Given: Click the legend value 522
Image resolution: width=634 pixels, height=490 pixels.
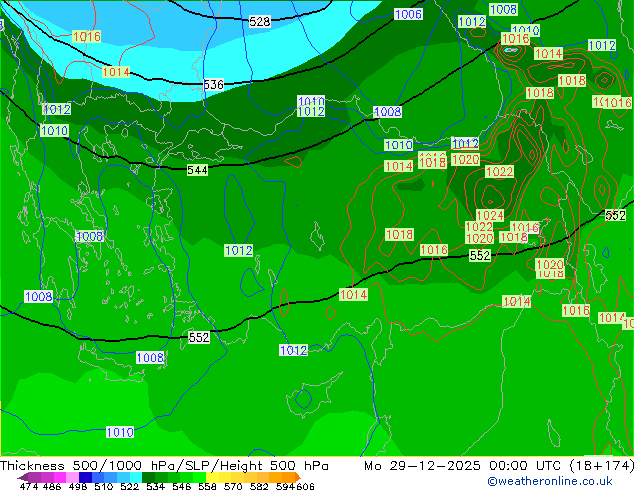Looking at the screenshot, I should tap(130, 486).
